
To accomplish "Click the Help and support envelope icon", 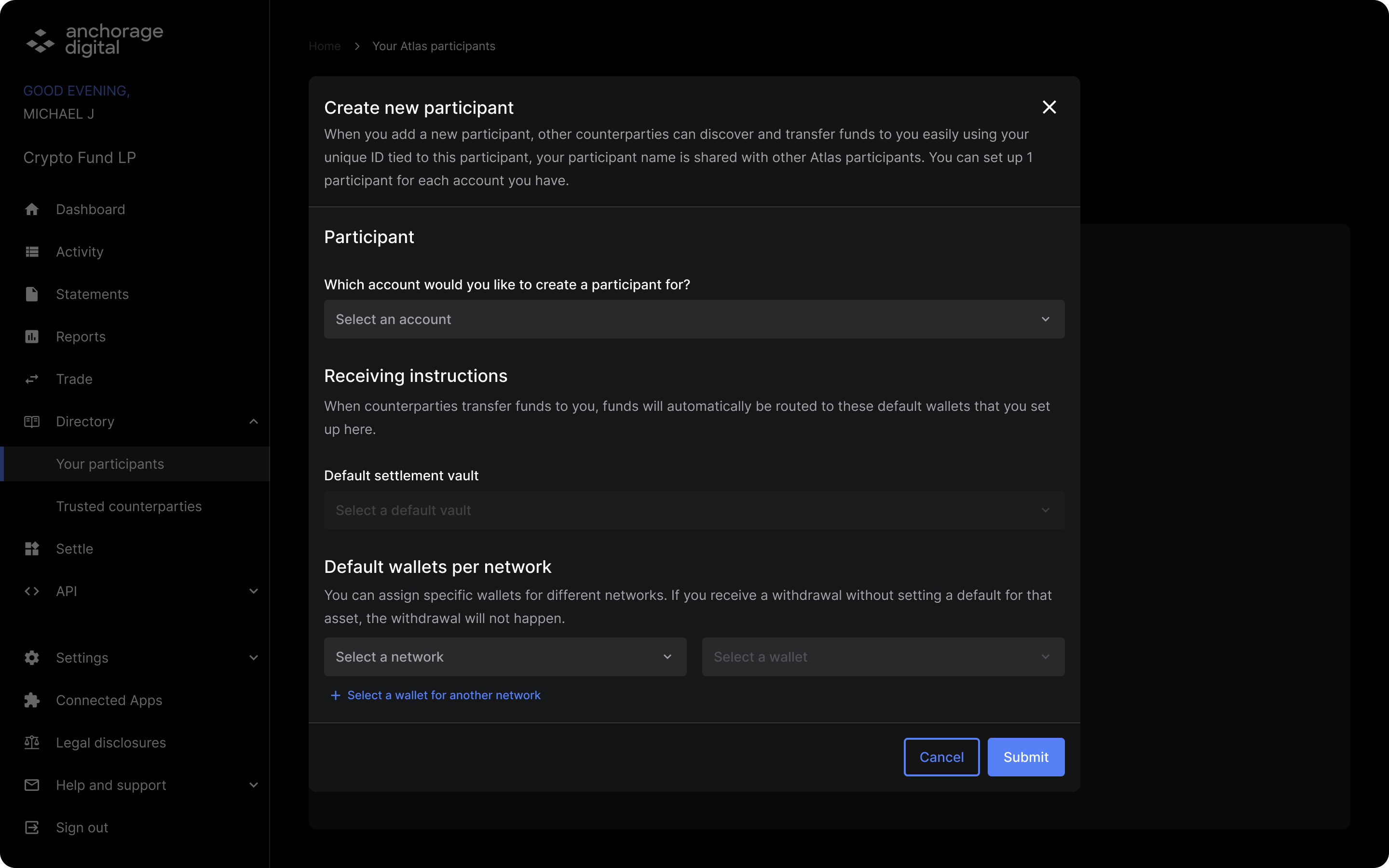I will click(32, 785).
